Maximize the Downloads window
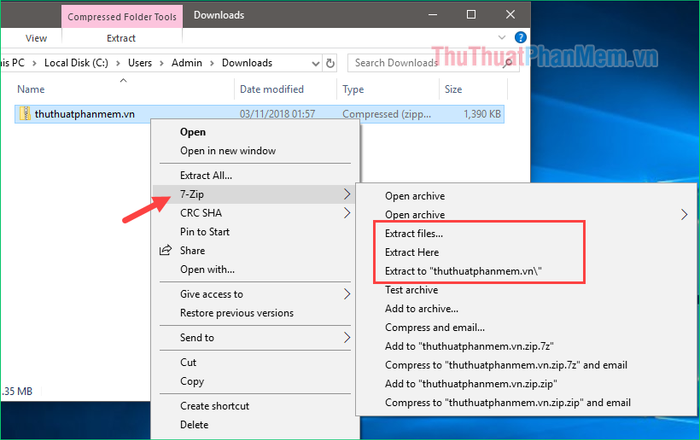 tap(471, 15)
